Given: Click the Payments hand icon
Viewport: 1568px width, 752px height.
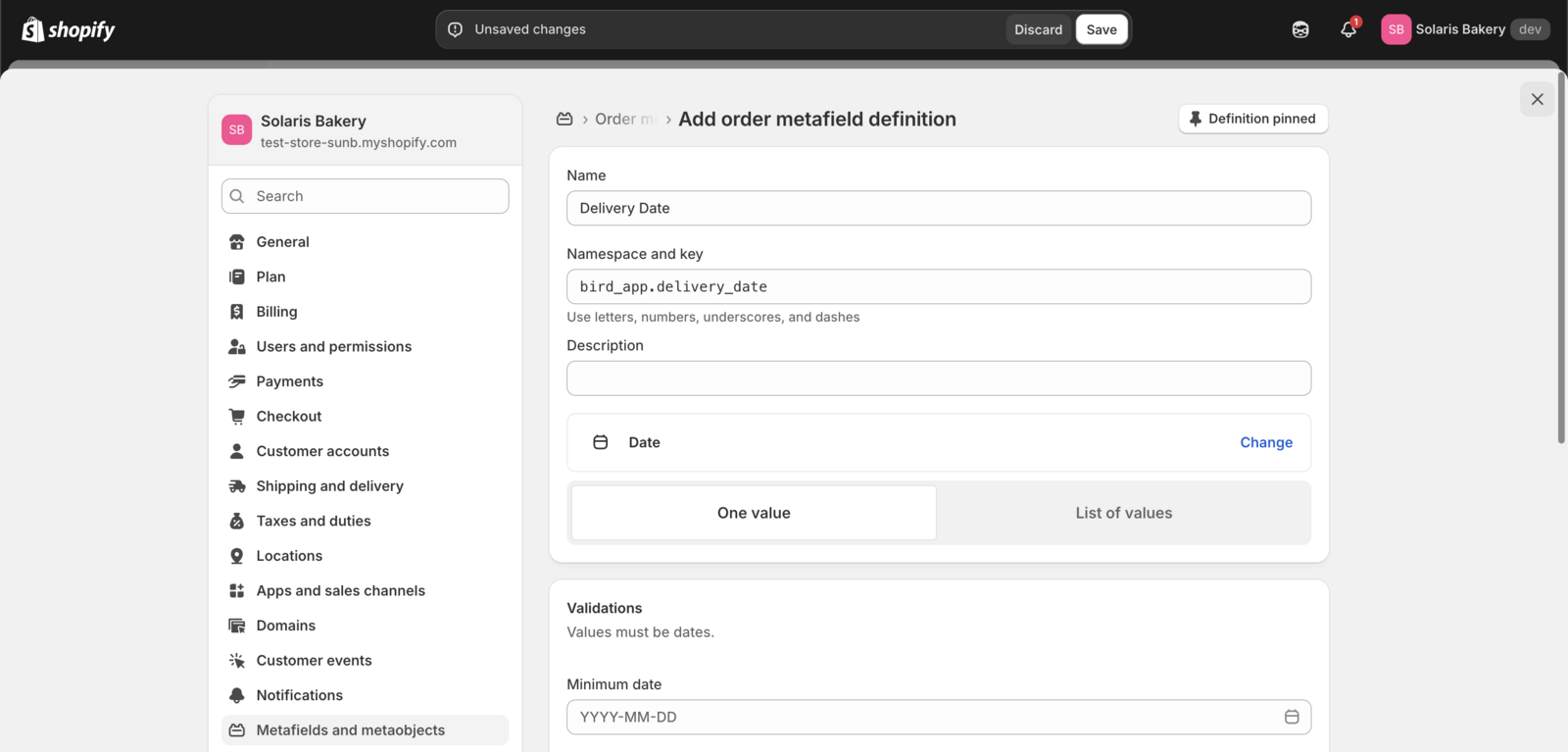Looking at the screenshot, I should pyautogui.click(x=236, y=381).
